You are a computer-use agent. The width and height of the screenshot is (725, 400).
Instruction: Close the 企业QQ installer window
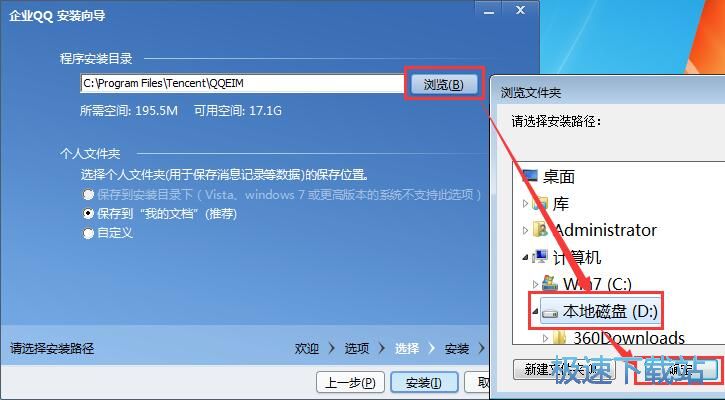coord(520,10)
